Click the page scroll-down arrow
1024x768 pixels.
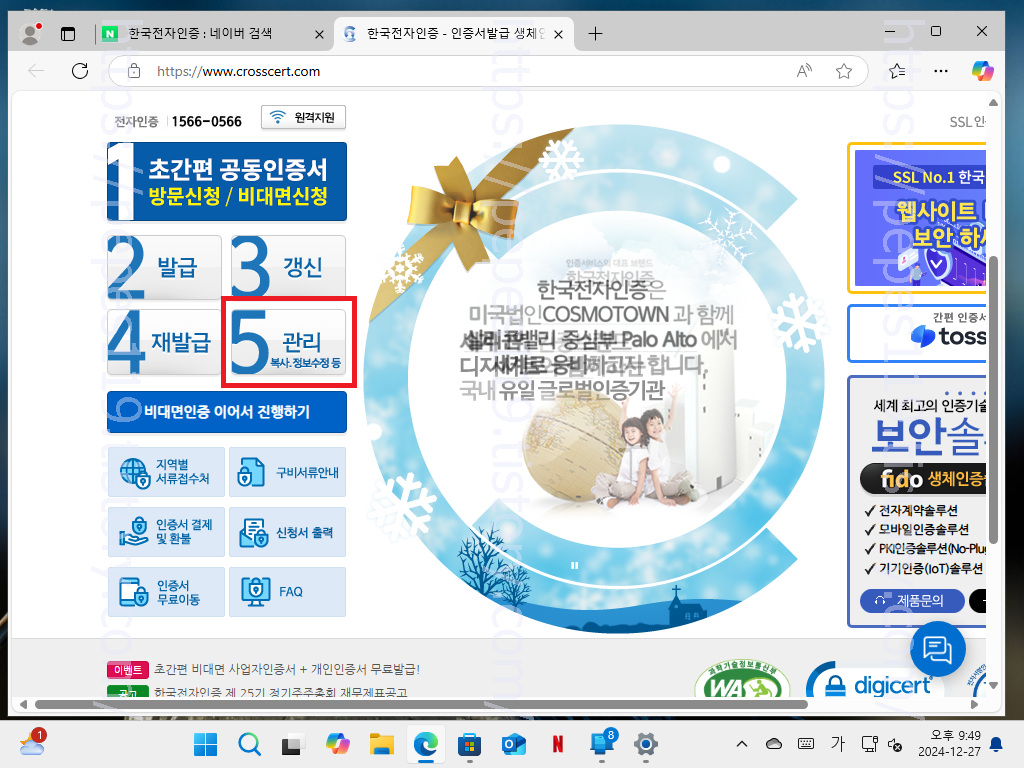coord(993,685)
